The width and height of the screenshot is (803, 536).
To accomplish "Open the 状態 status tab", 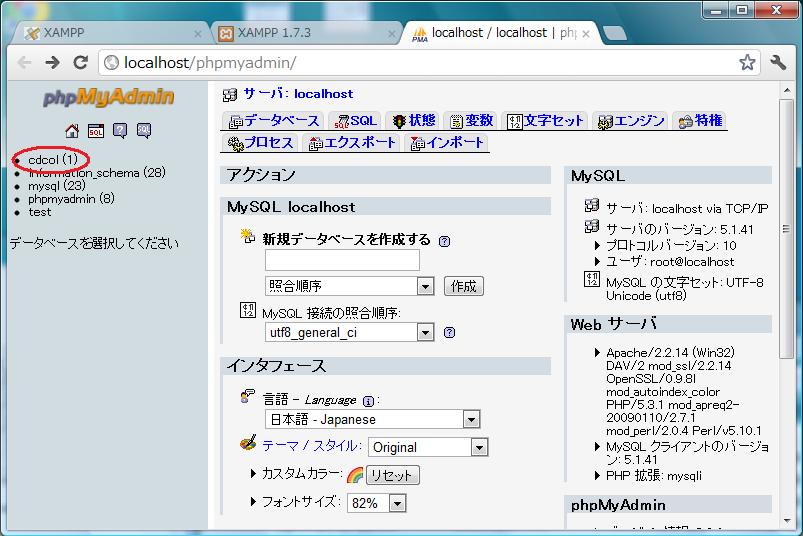I will tap(413, 121).
